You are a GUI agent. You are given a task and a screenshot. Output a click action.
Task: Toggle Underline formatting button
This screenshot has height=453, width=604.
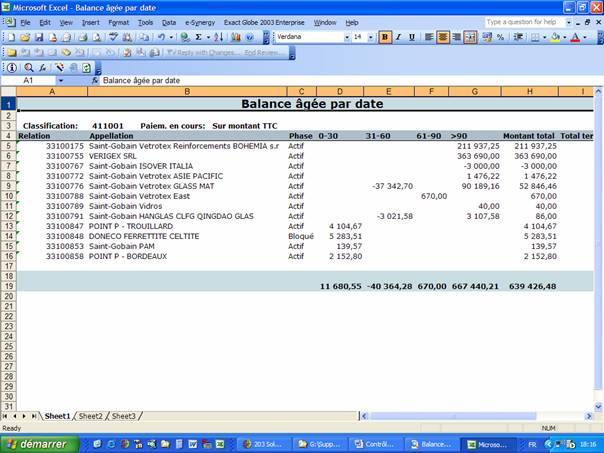pos(411,37)
